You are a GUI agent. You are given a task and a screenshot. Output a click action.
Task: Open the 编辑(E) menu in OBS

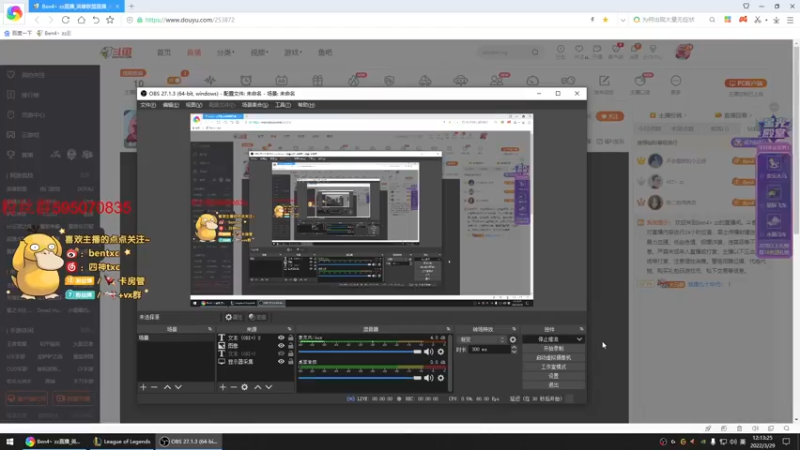(x=170, y=105)
